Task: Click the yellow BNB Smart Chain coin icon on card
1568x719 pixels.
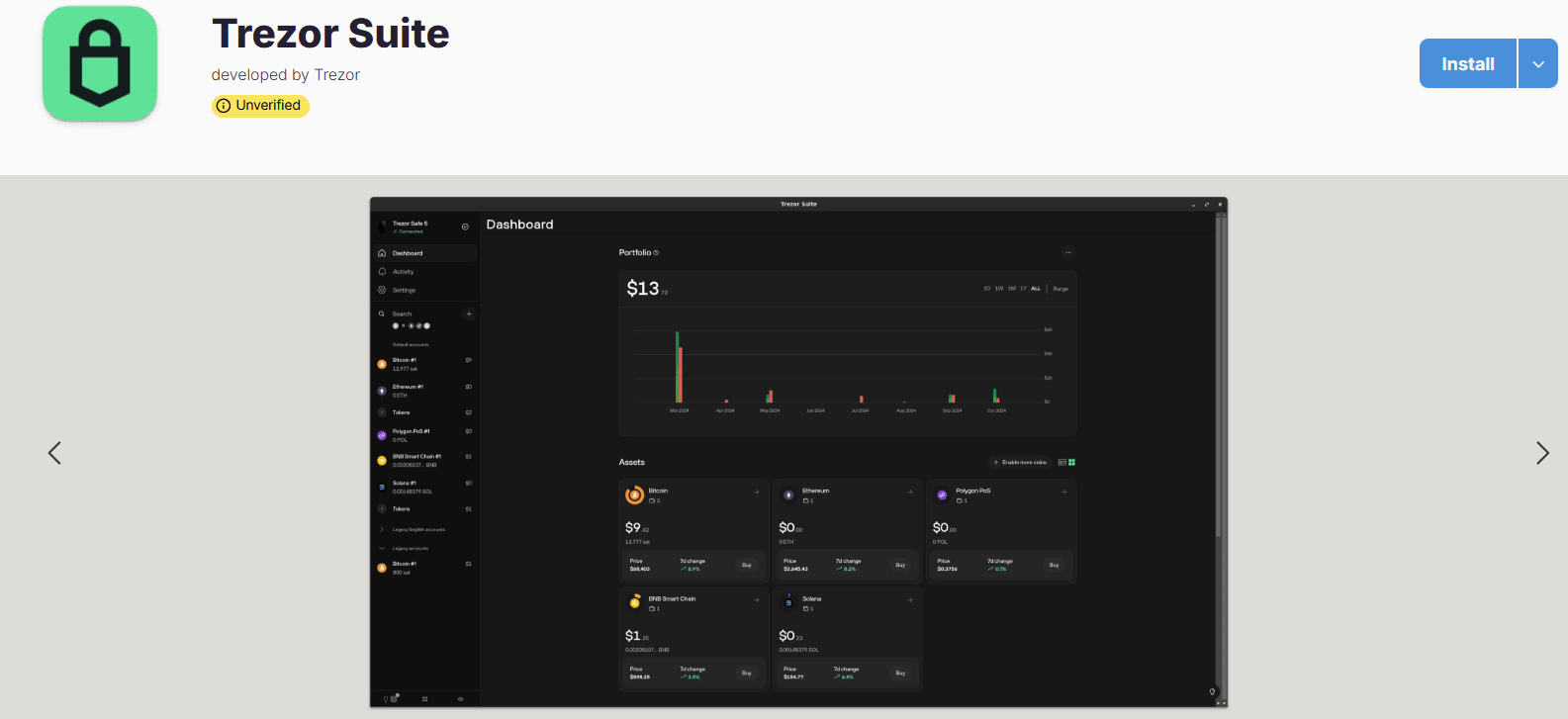Action: point(635,601)
